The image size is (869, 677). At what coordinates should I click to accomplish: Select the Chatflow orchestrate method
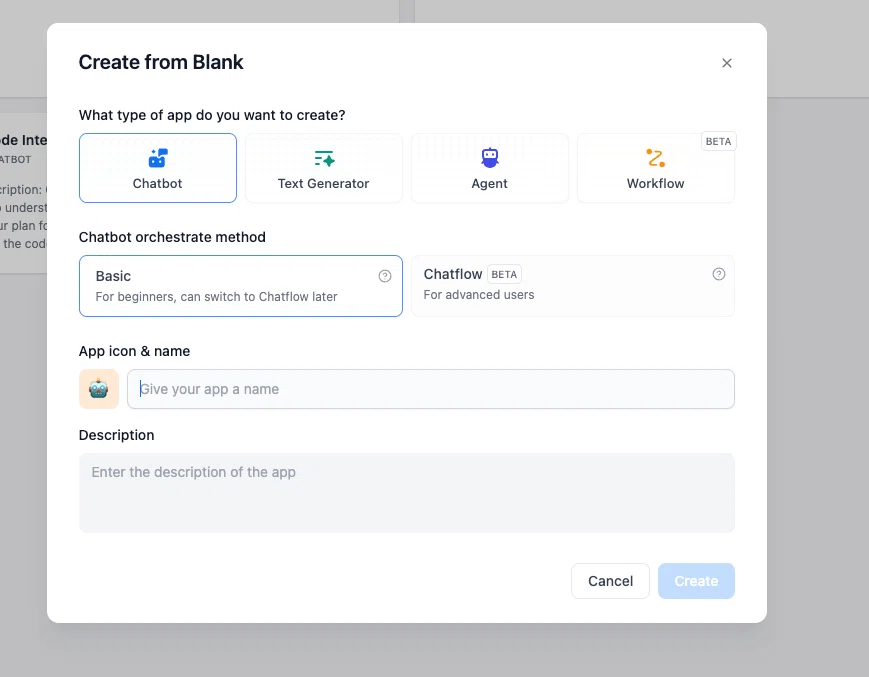point(572,286)
